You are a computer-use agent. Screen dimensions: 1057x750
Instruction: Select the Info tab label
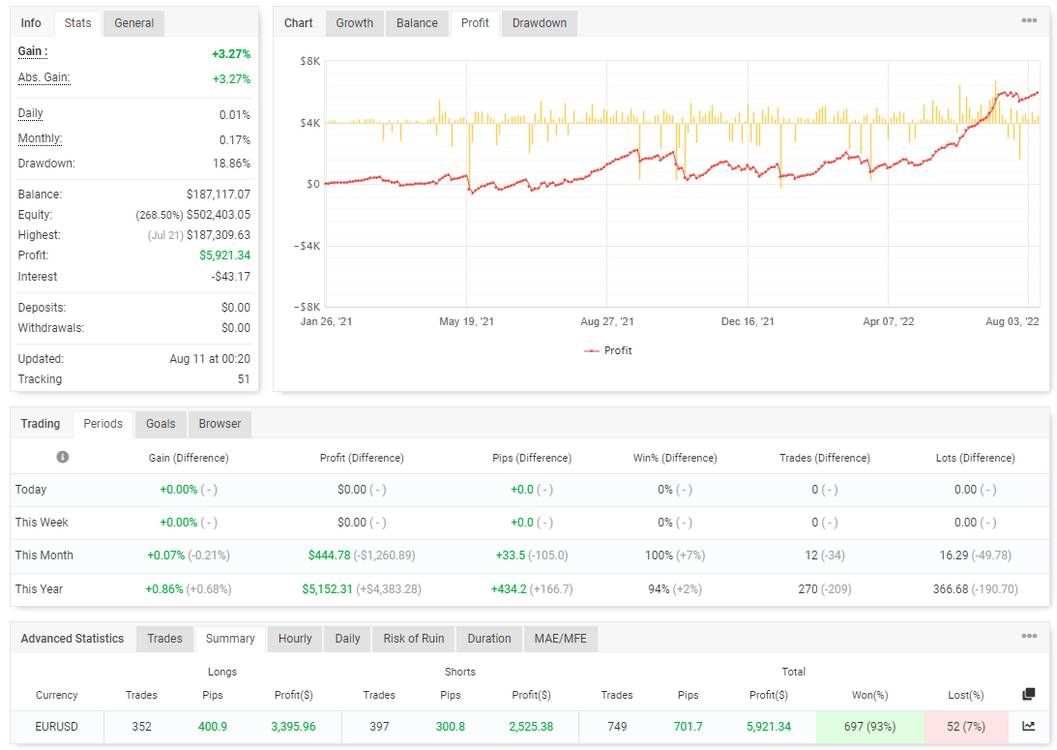(x=31, y=23)
